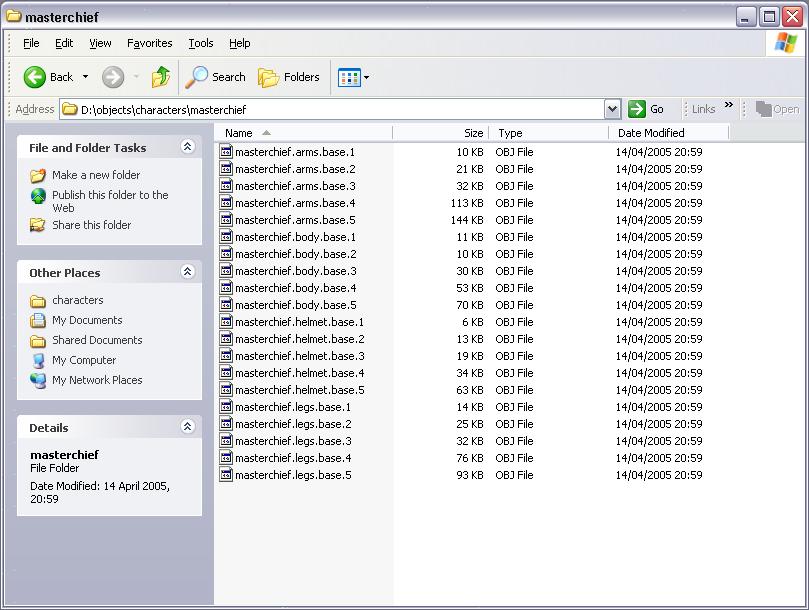Click the 93 KB size cell
This screenshot has height=610, width=809.
tap(470, 475)
